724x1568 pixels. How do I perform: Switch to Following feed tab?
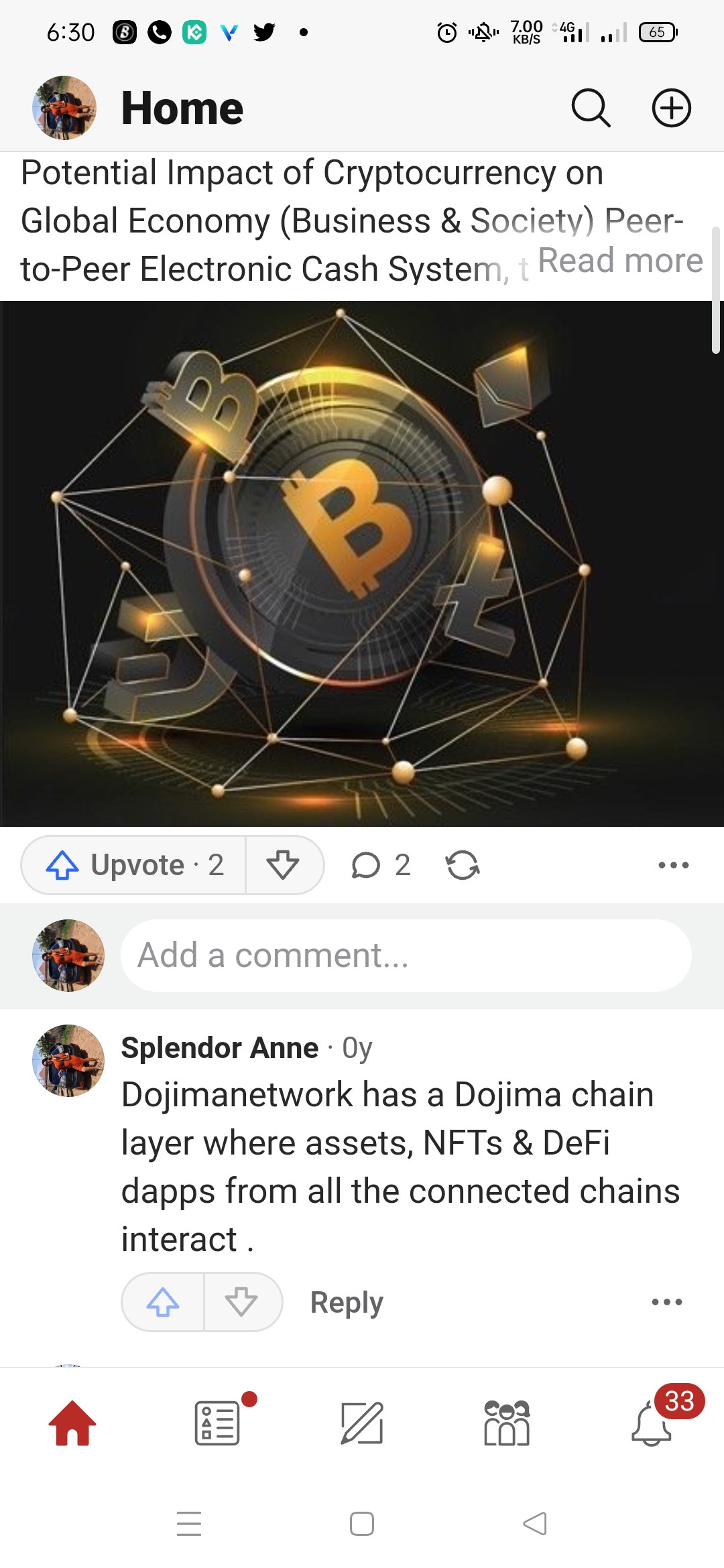[218, 1423]
